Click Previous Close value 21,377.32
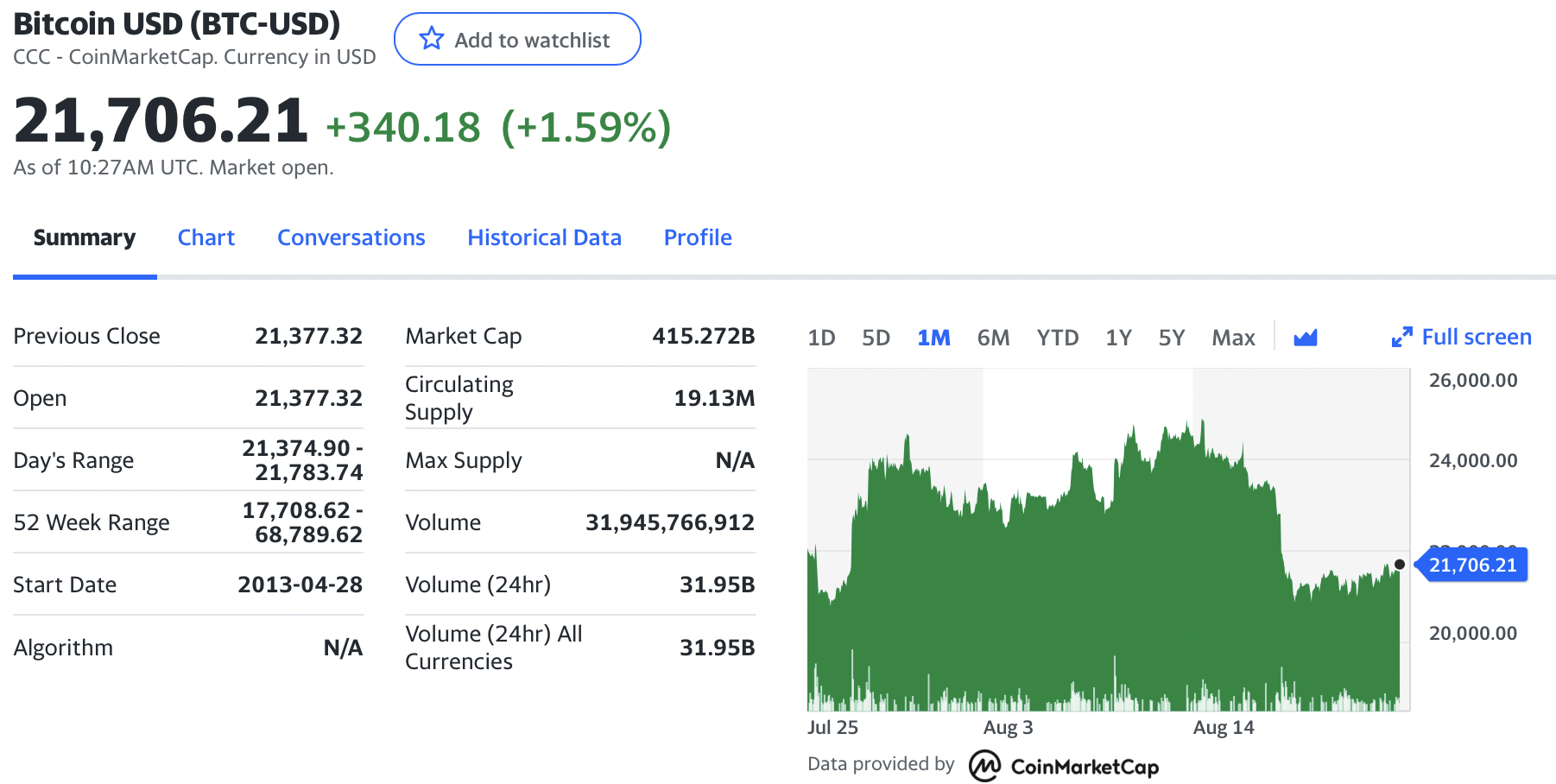1556x784 pixels. coord(308,336)
